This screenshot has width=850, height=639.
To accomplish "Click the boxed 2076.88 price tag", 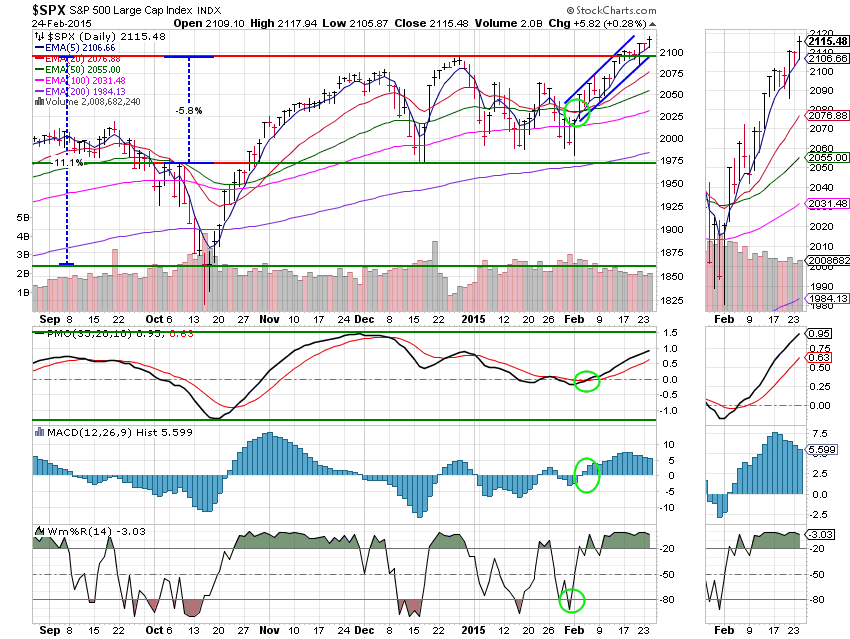I will pyautogui.click(x=828, y=115).
